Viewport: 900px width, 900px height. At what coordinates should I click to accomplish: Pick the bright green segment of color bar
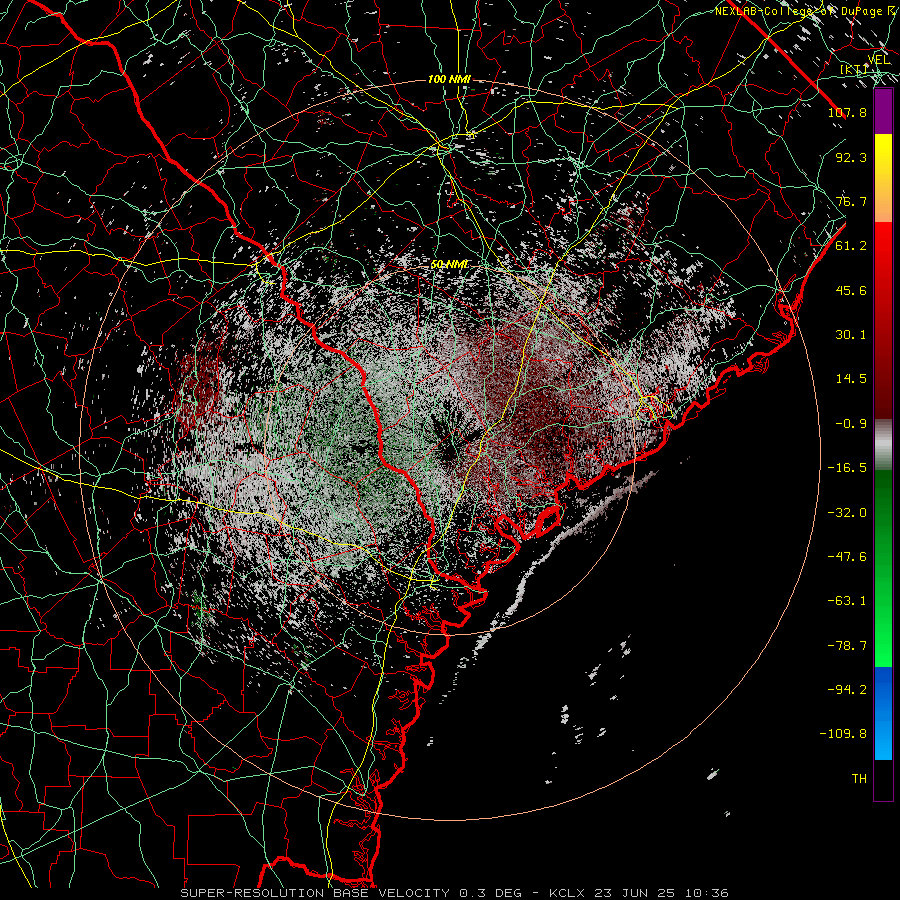[883, 568]
